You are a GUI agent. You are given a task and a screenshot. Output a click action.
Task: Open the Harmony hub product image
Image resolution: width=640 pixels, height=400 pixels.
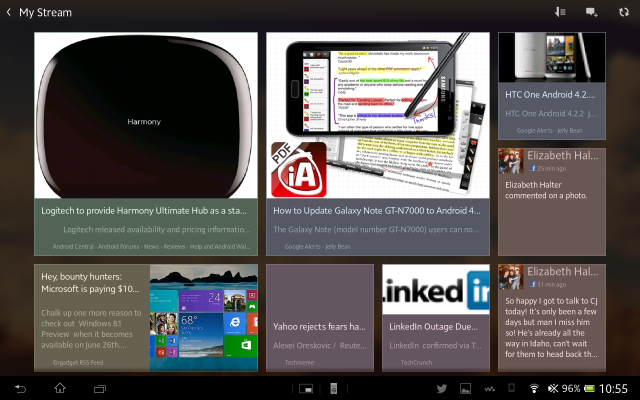pos(146,116)
